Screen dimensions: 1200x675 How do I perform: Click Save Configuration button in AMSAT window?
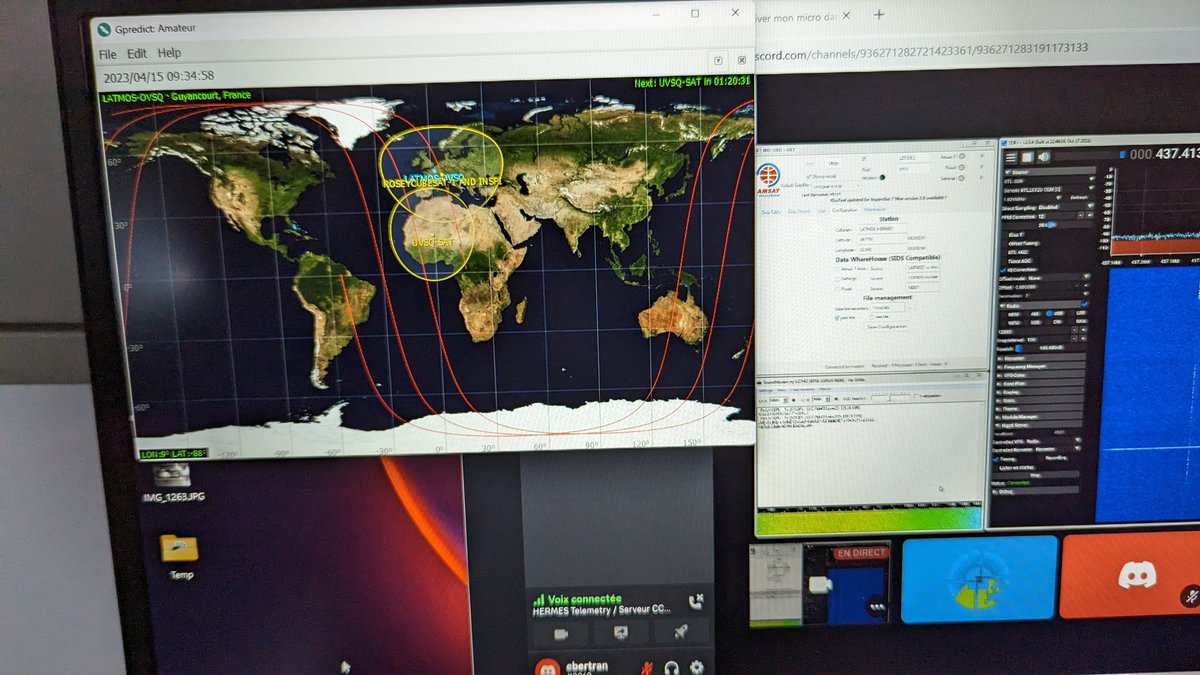[x=886, y=326]
